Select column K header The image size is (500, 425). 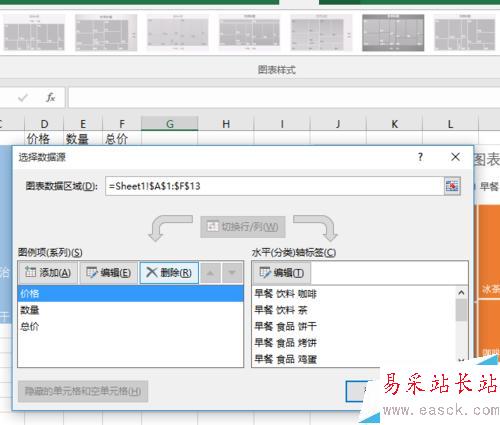pyautogui.click(x=394, y=124)
